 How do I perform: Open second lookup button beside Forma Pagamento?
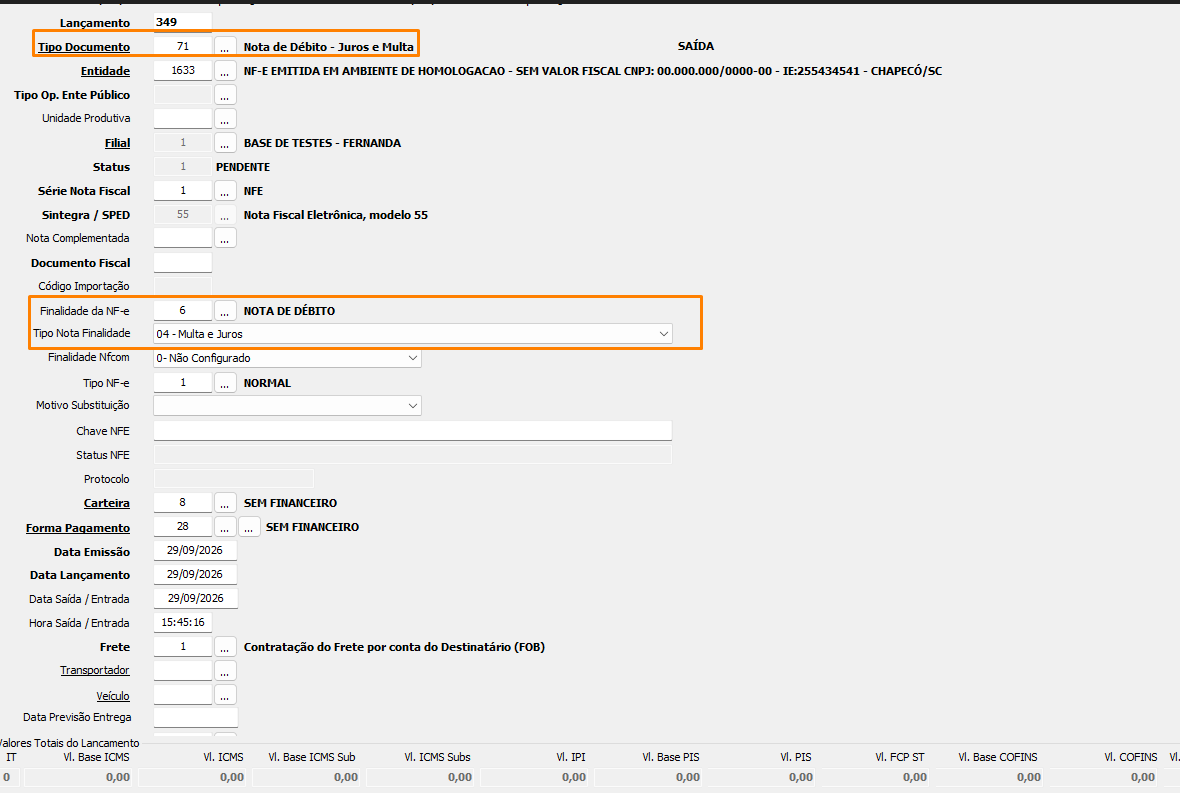click(x=249, y=527)
